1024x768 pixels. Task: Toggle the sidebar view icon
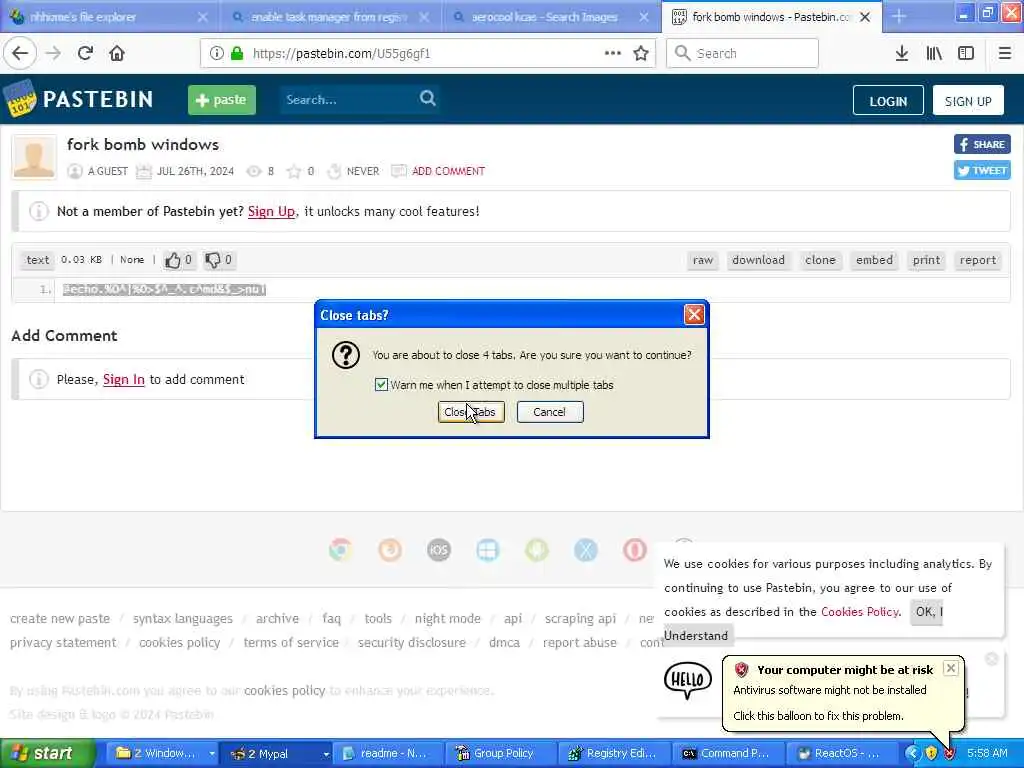tap(966, 53)
